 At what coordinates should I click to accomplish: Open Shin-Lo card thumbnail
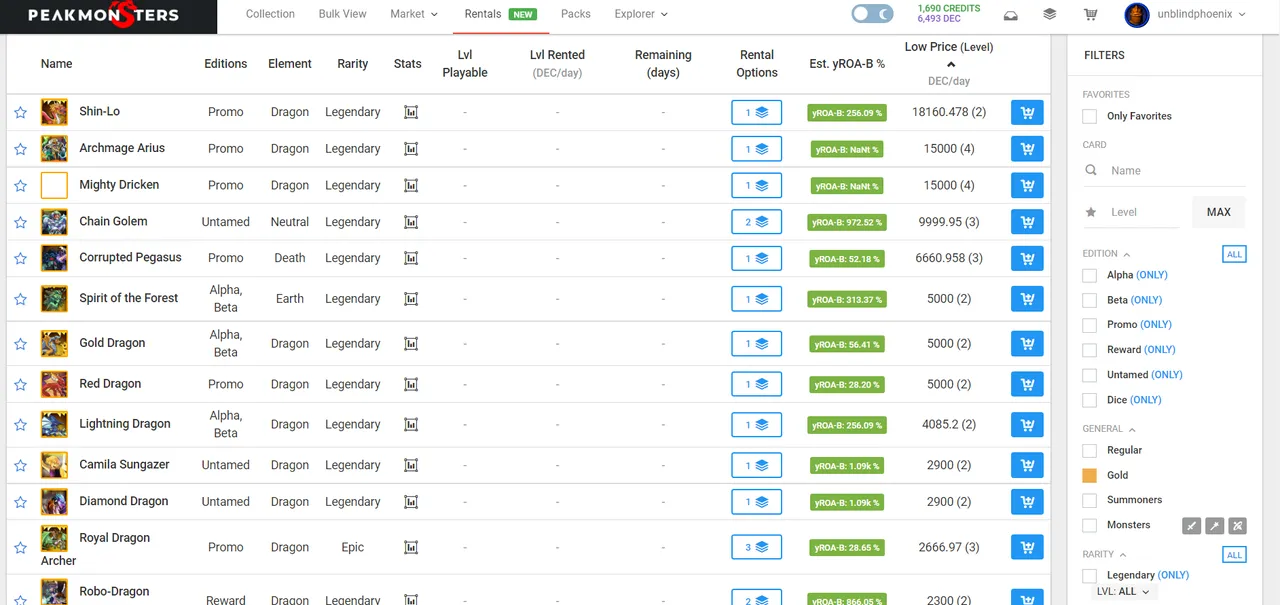pos(54,112)
